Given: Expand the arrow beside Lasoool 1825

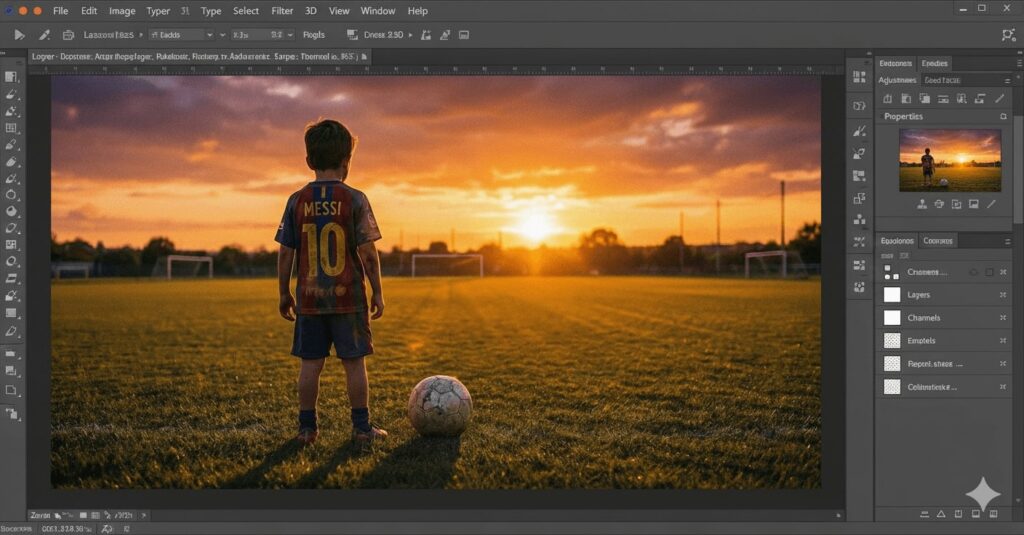Looking at the screenshot, I should click(140, 35).
